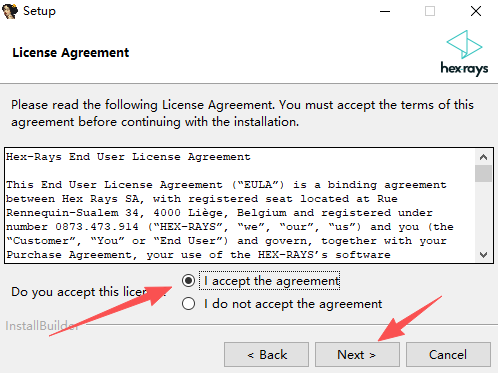The width and height of the screenshot is (498, 373).
Task: Minimize the Setup window
Action: (x=385, y=11)
